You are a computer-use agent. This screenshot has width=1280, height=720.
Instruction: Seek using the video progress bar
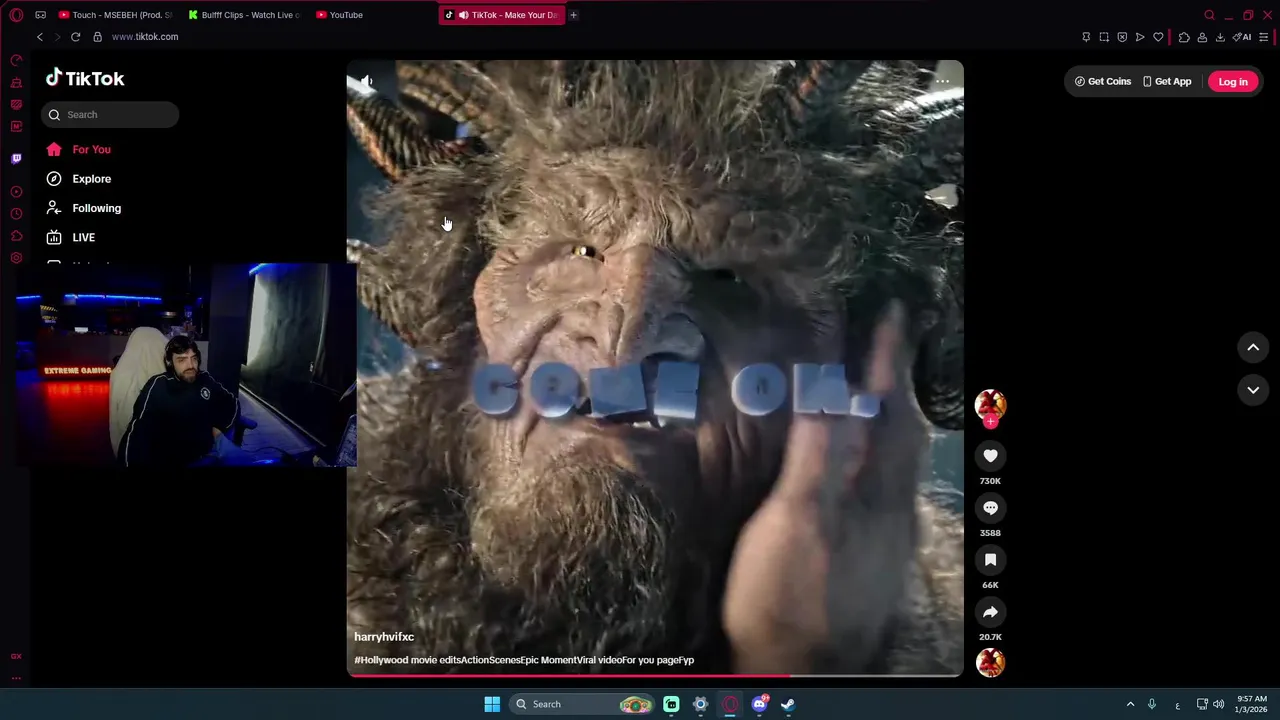pos(655,675)
